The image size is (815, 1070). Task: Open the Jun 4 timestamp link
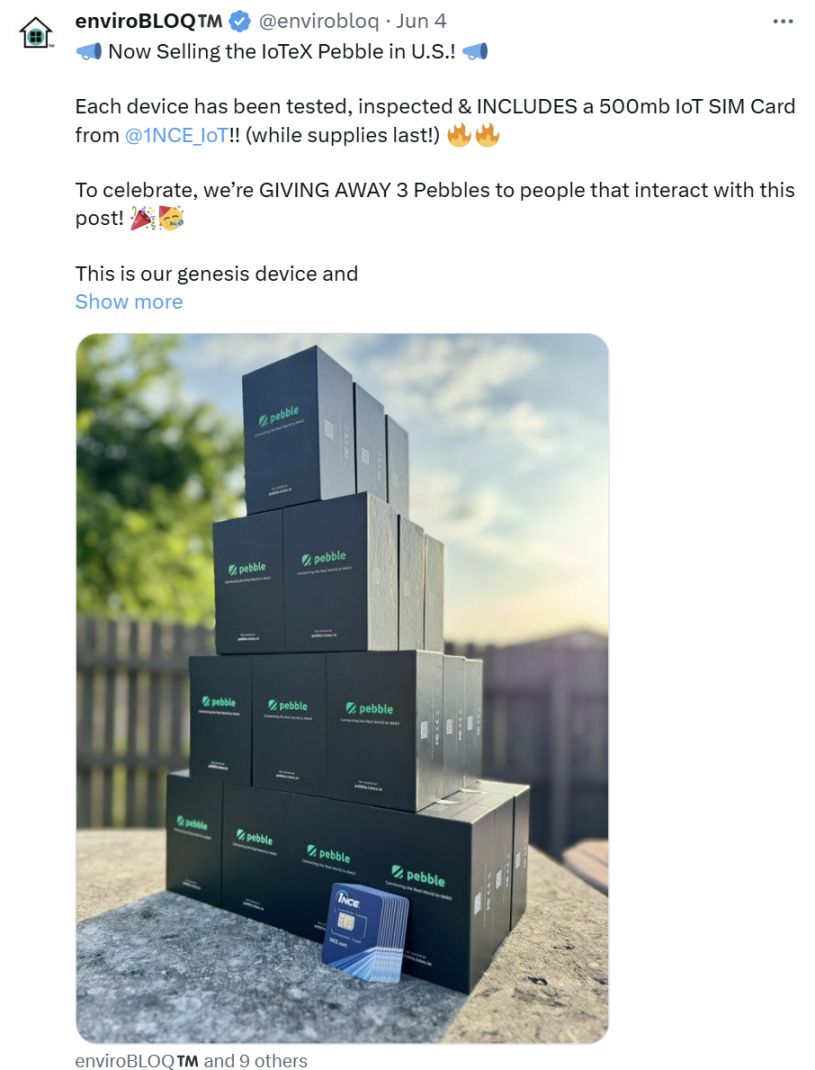(x=421, y=21)
